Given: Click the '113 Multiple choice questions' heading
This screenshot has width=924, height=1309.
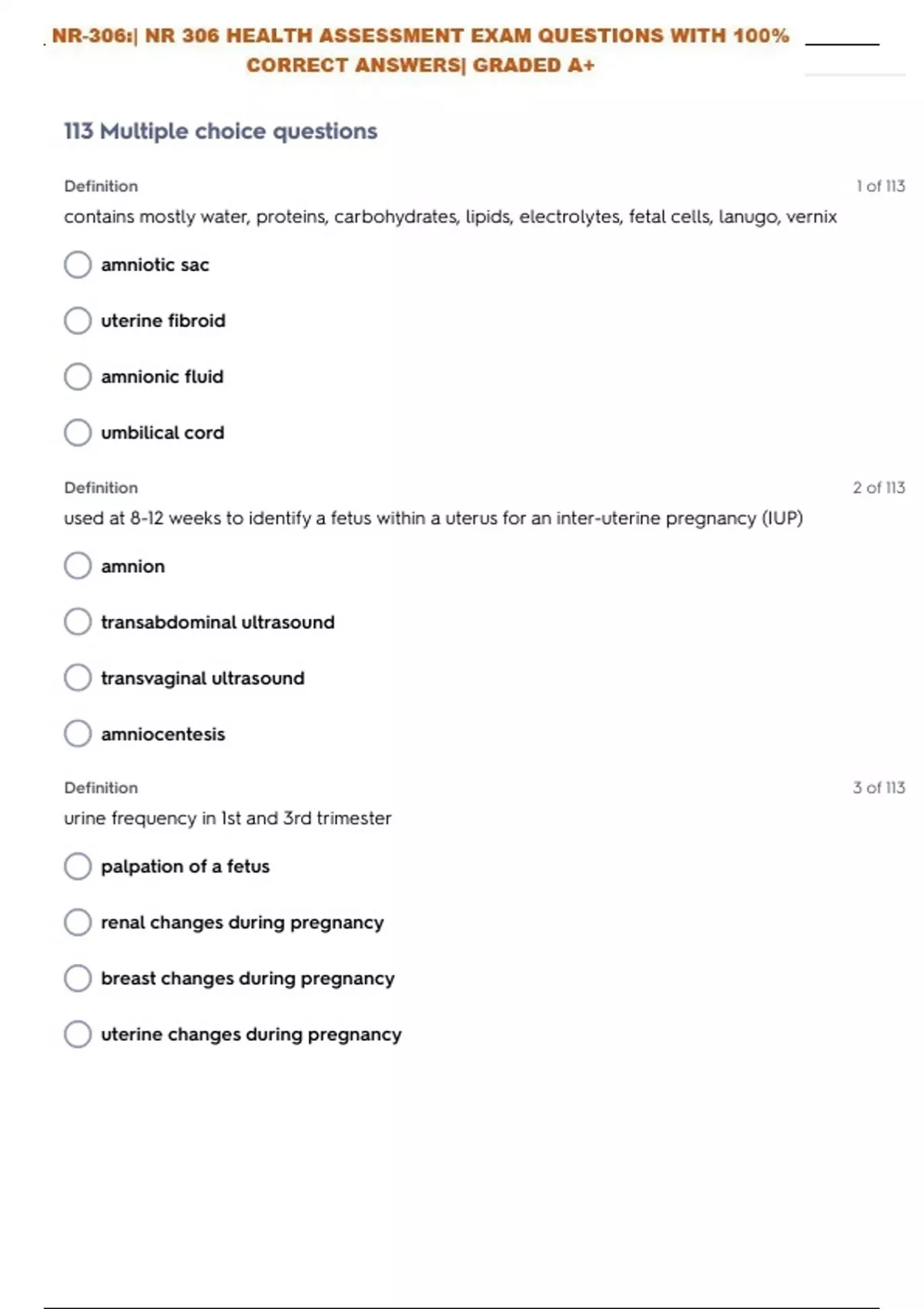Looking at the screenshot, I should pyautogui.click(x=220, y=132).
